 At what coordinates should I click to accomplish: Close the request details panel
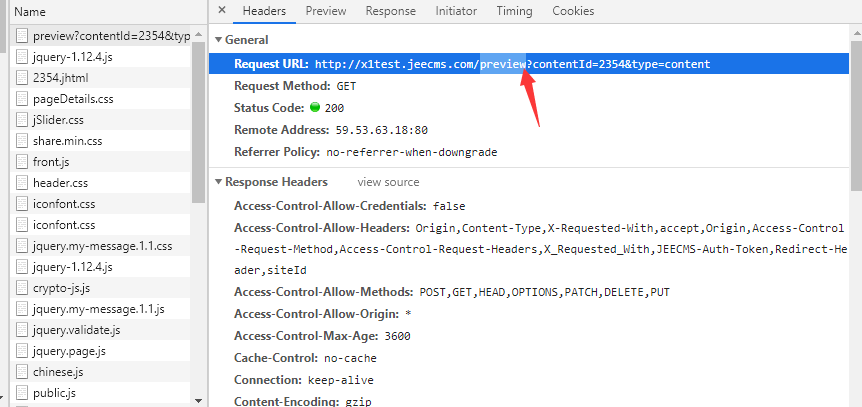[x=221, y=11]
